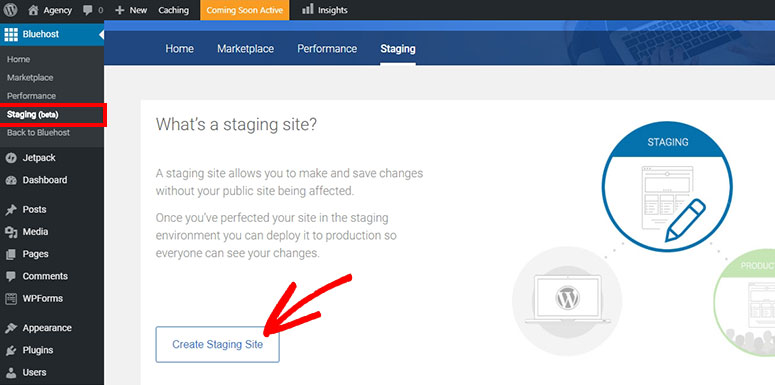Select the Staging tab

[x=398, y=48]
